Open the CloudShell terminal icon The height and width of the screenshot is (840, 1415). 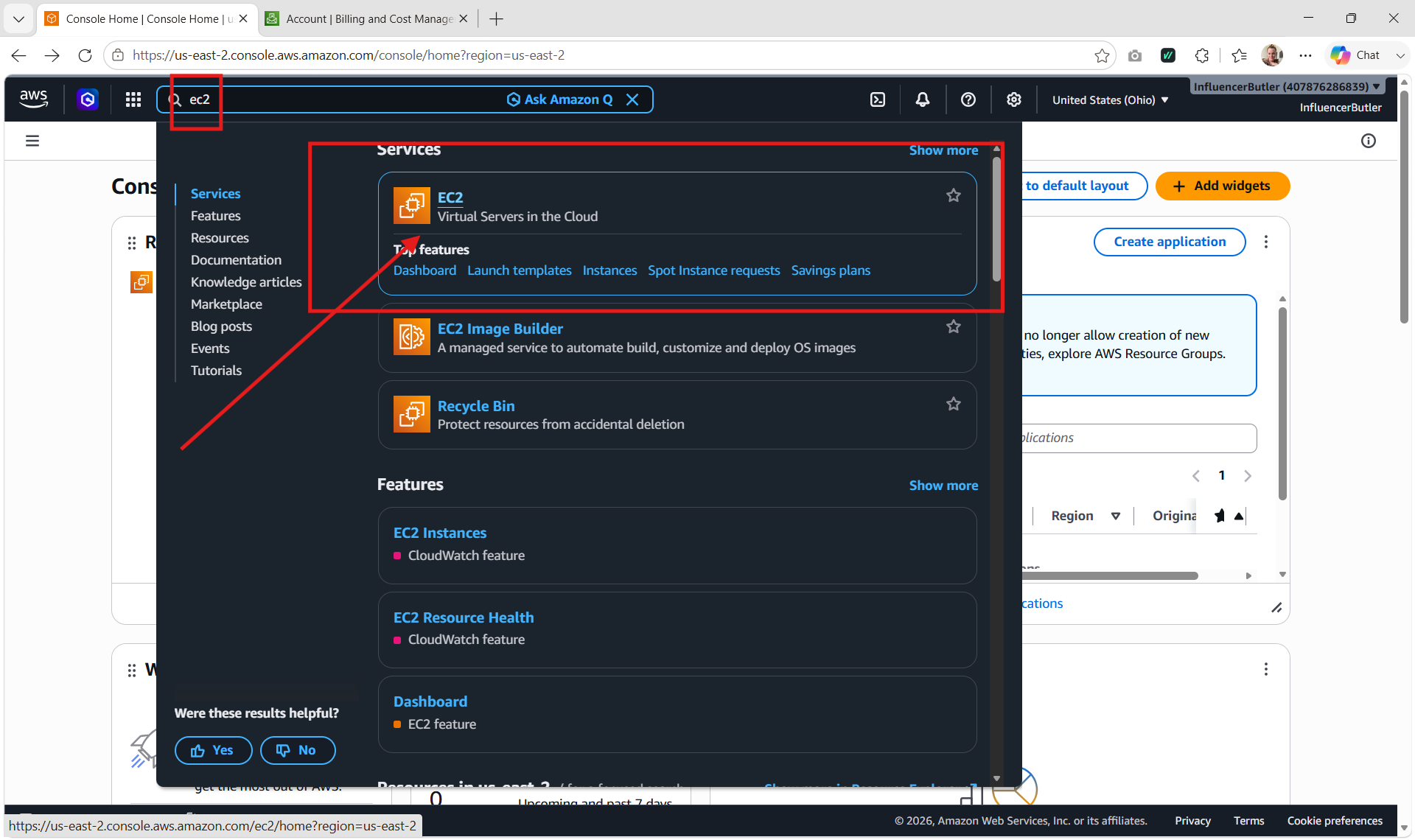[878, 99]
